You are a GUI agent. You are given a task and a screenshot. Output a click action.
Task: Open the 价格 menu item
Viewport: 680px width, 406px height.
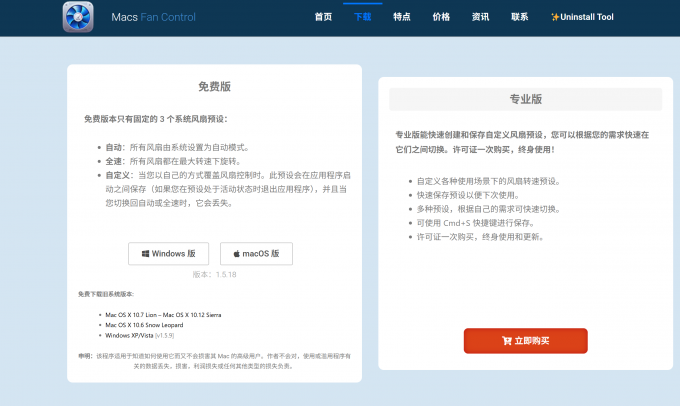(441, 17)
